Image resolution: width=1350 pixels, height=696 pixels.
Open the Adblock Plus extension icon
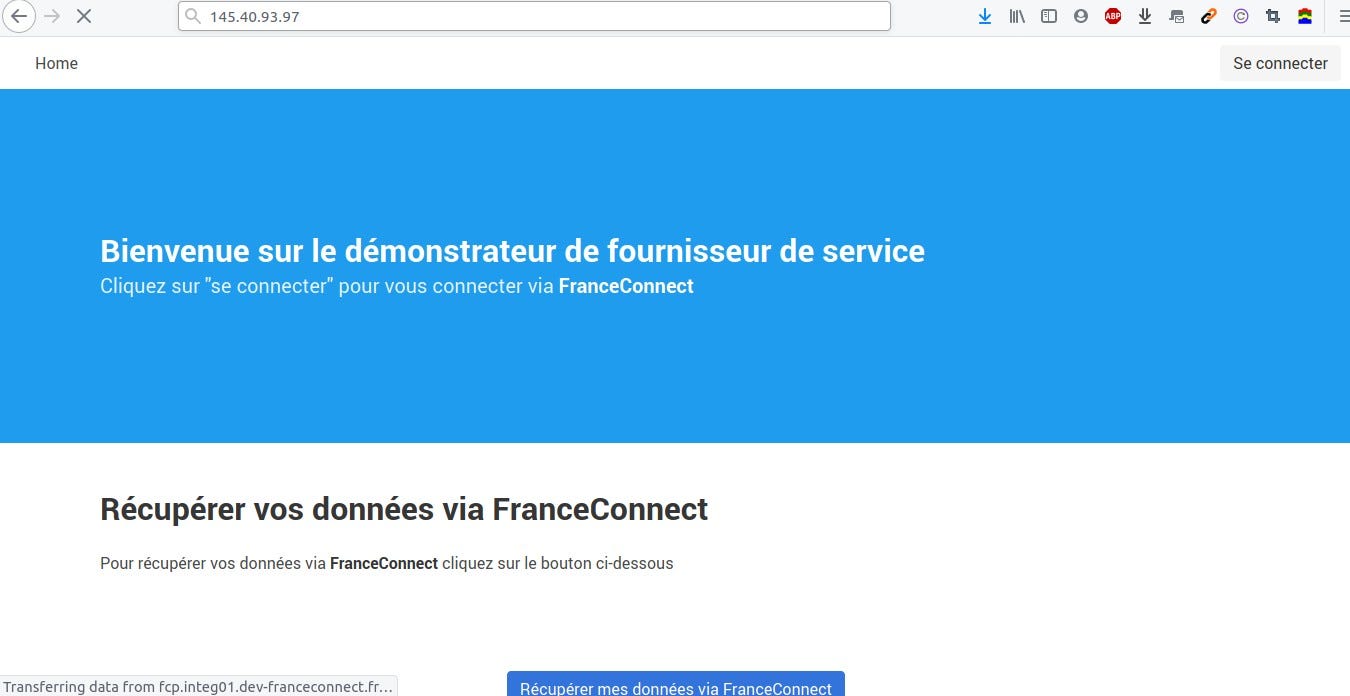(x=1113, y=16)
